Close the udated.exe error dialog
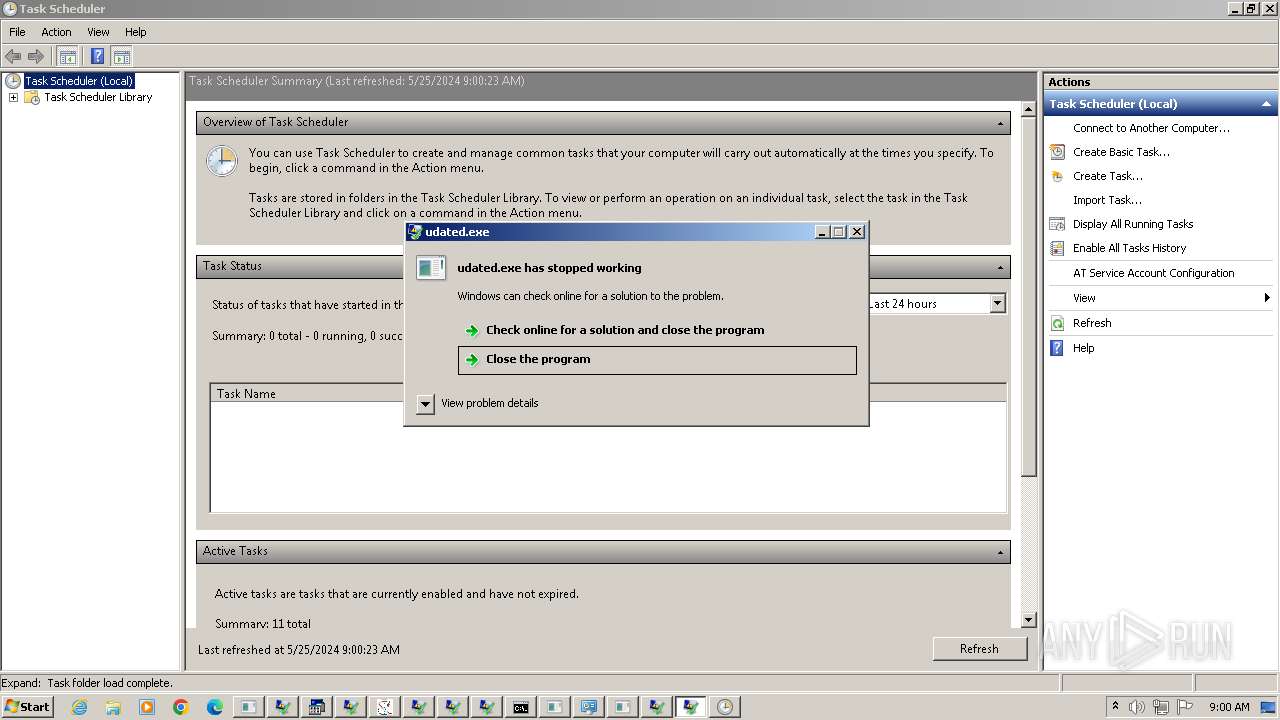 coord(857,232)
